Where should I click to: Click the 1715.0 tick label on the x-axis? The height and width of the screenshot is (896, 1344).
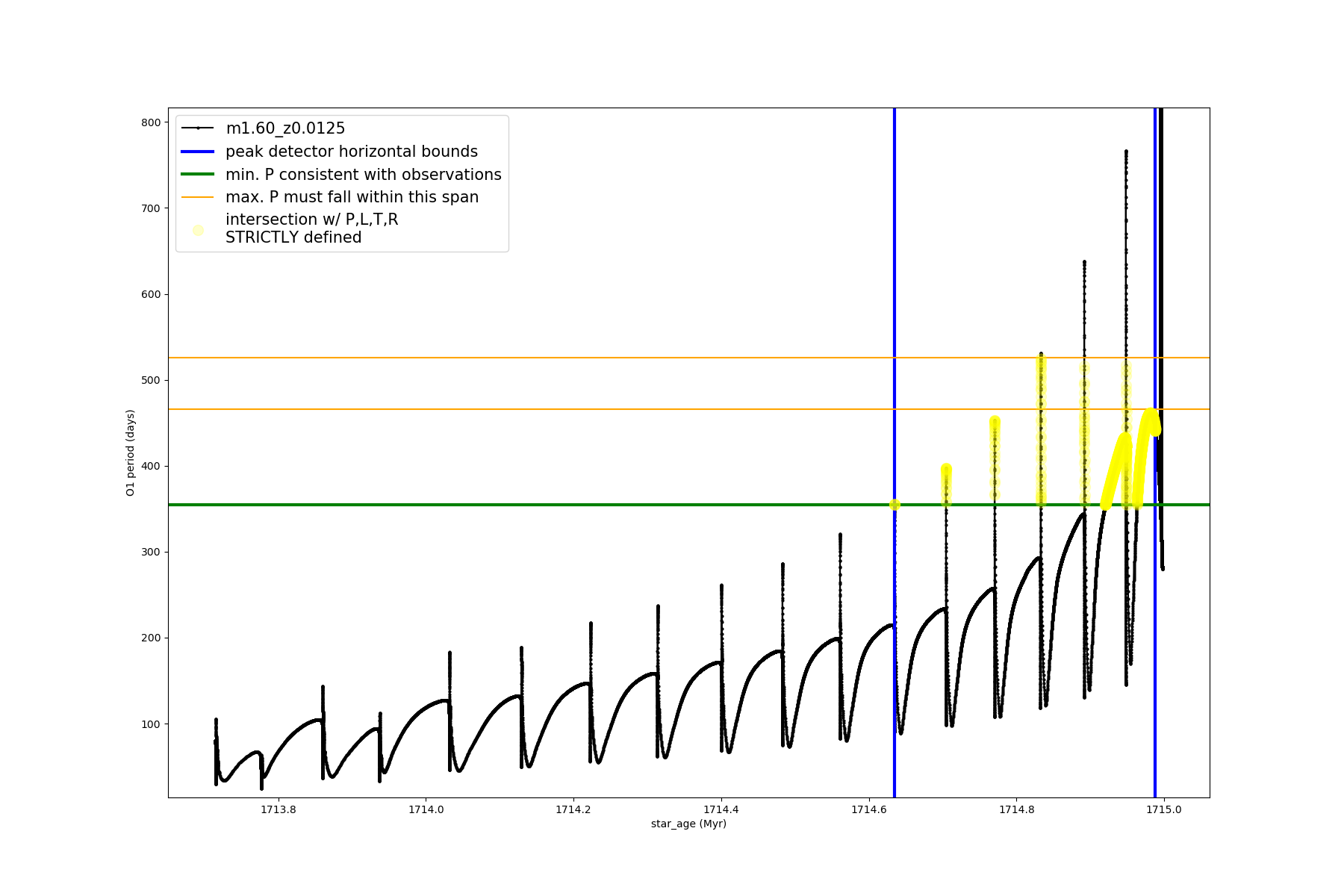[x=1163, y=809]
